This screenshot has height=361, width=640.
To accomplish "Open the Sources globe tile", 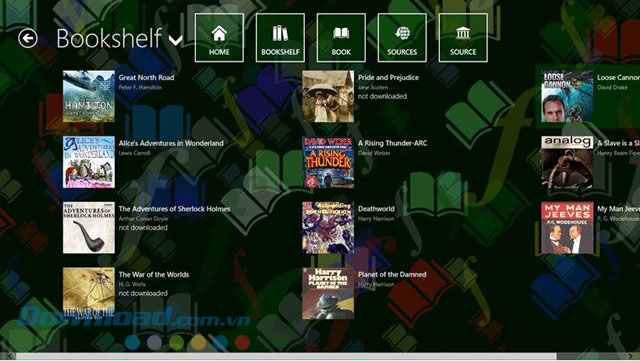I will (x=402, y=38).
